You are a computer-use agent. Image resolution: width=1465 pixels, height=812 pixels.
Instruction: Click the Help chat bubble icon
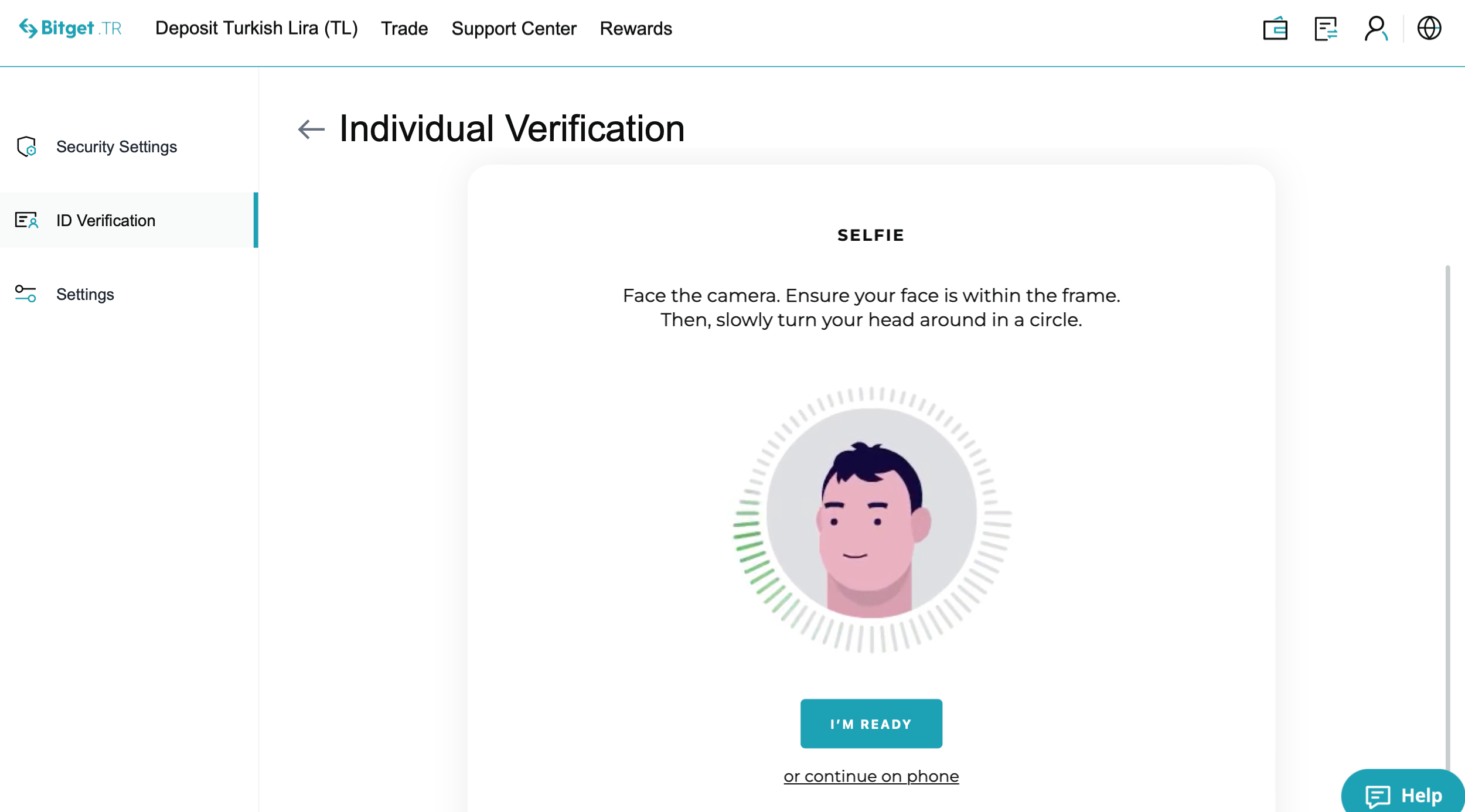tap(1377, 796)
